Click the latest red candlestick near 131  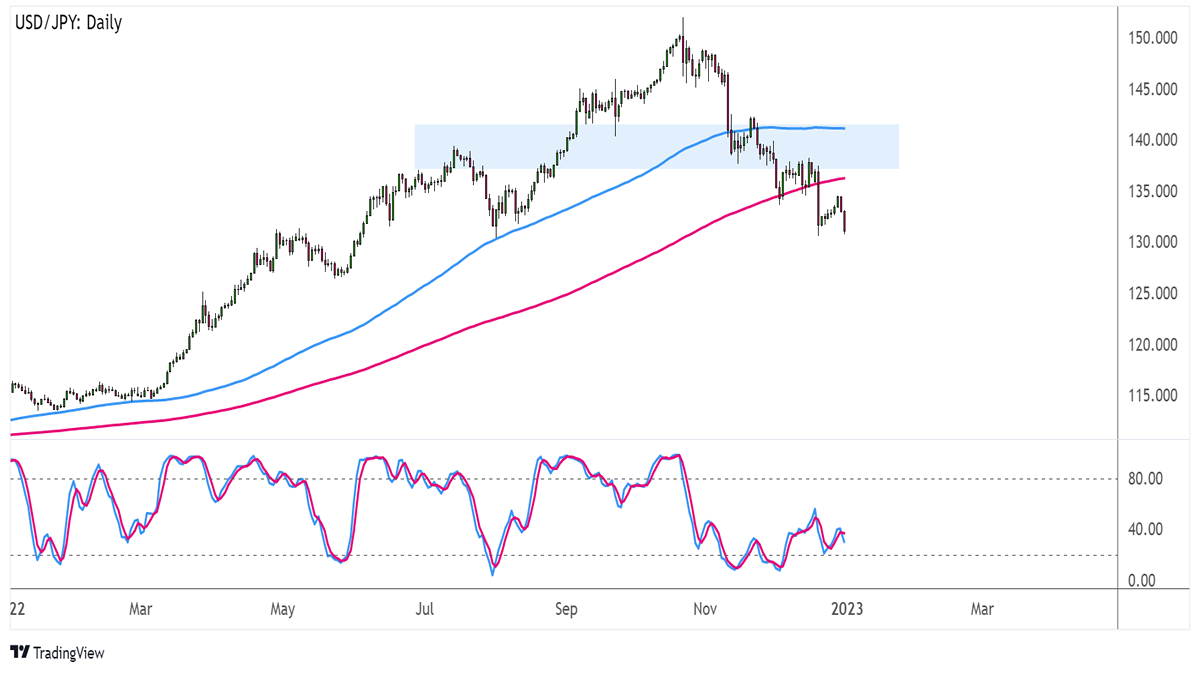pyautogui.click(x=845, y=222)
